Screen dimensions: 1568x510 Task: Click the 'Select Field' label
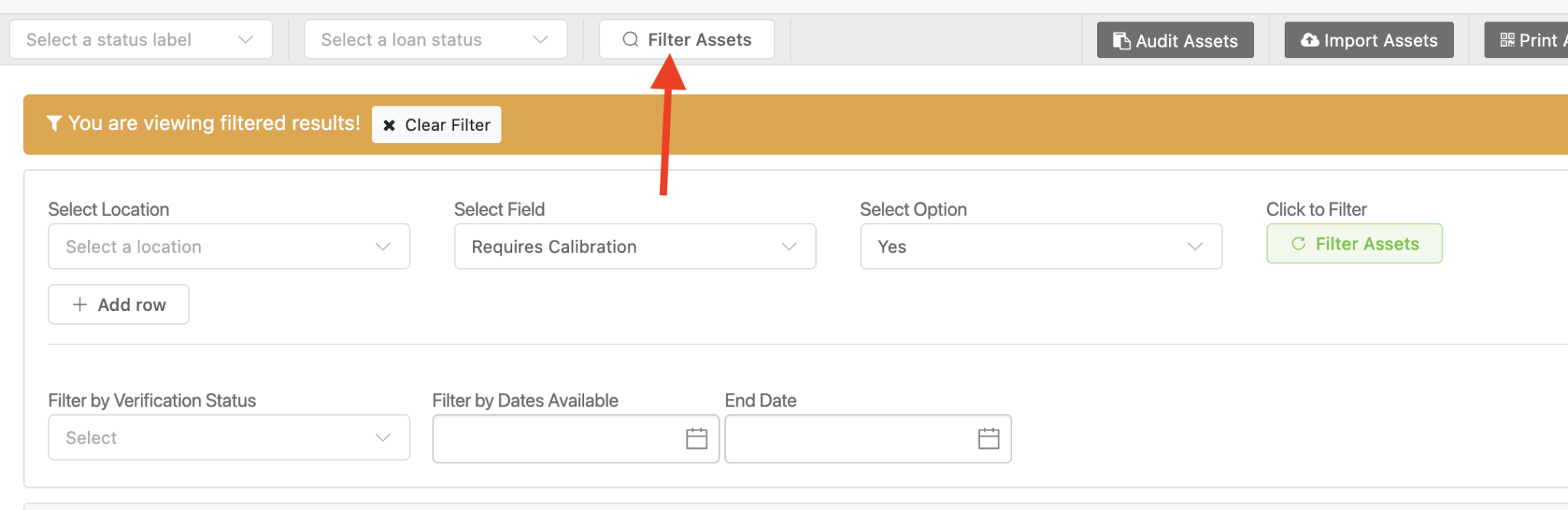coord(499,209)
